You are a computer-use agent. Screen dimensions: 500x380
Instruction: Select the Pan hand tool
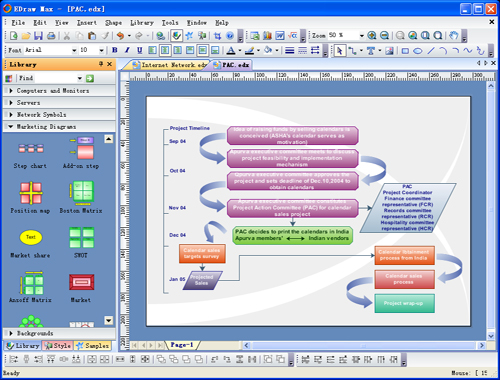point(453,35)
